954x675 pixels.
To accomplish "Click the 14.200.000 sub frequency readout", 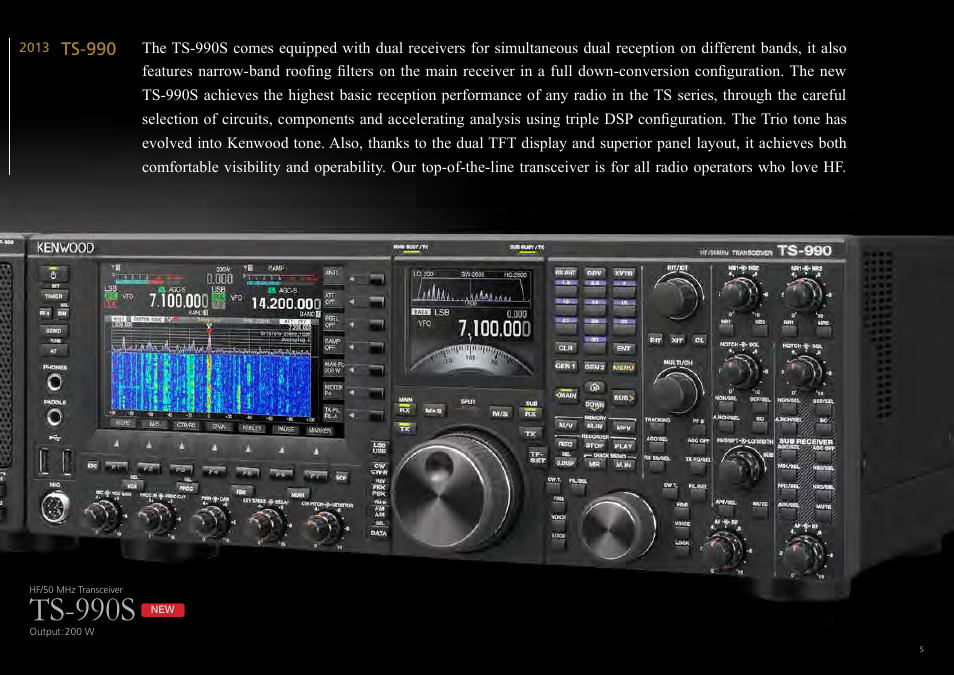I will tap(285, 303).
